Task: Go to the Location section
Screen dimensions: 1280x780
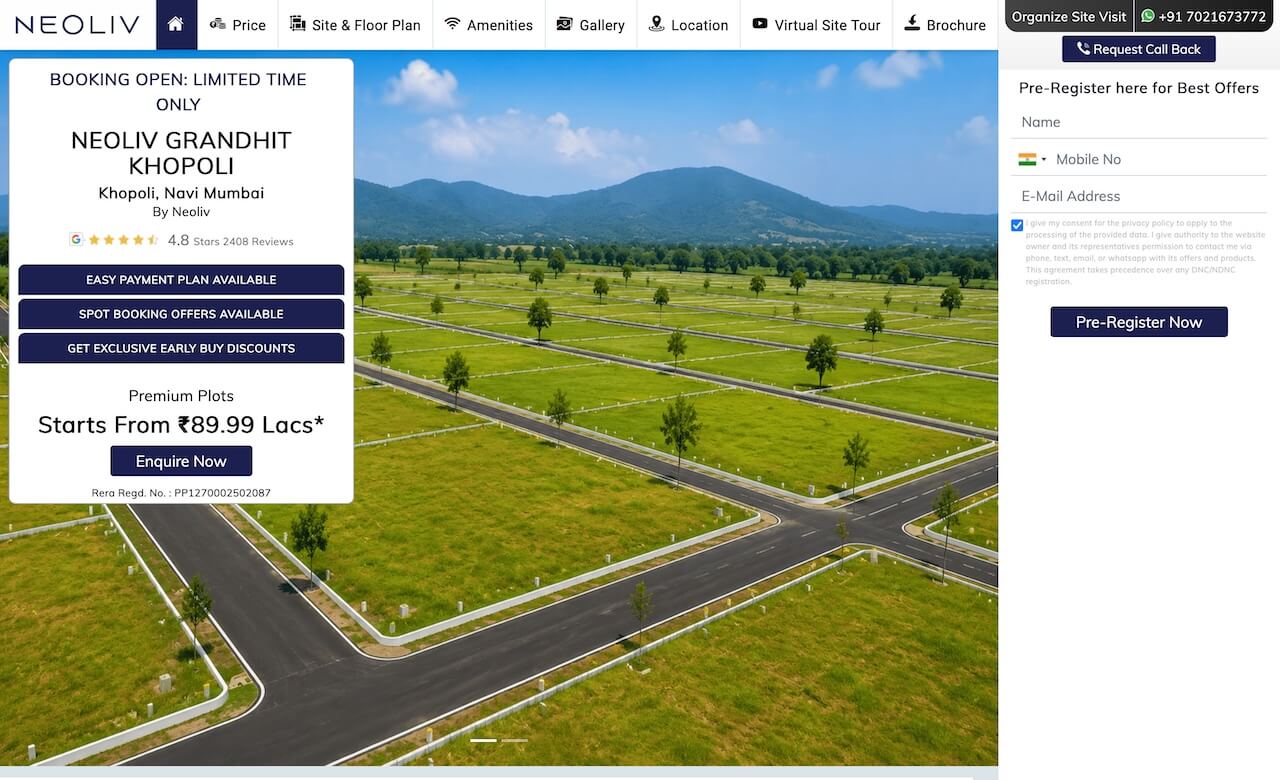Action: tap(688, 25)
